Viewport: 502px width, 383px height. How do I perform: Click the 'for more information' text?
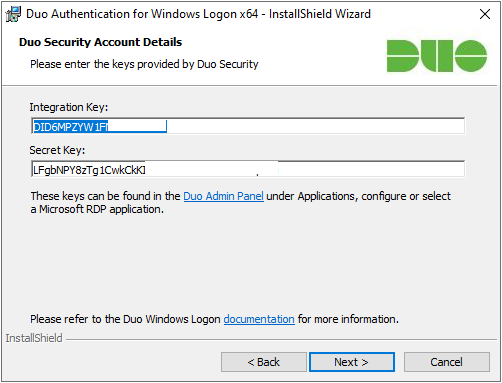point(348,319)
